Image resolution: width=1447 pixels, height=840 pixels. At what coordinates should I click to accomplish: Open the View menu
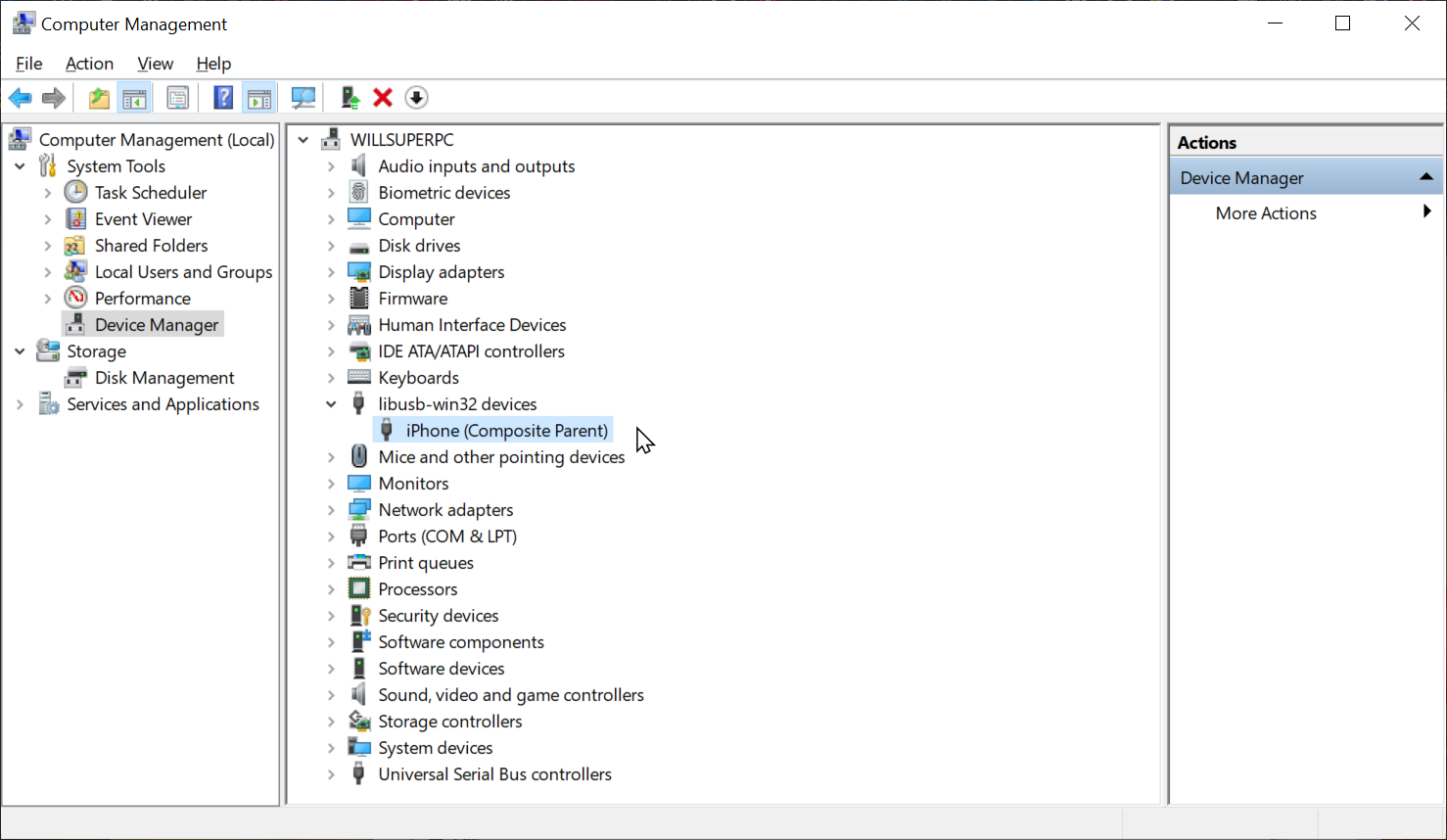(155, 64)
